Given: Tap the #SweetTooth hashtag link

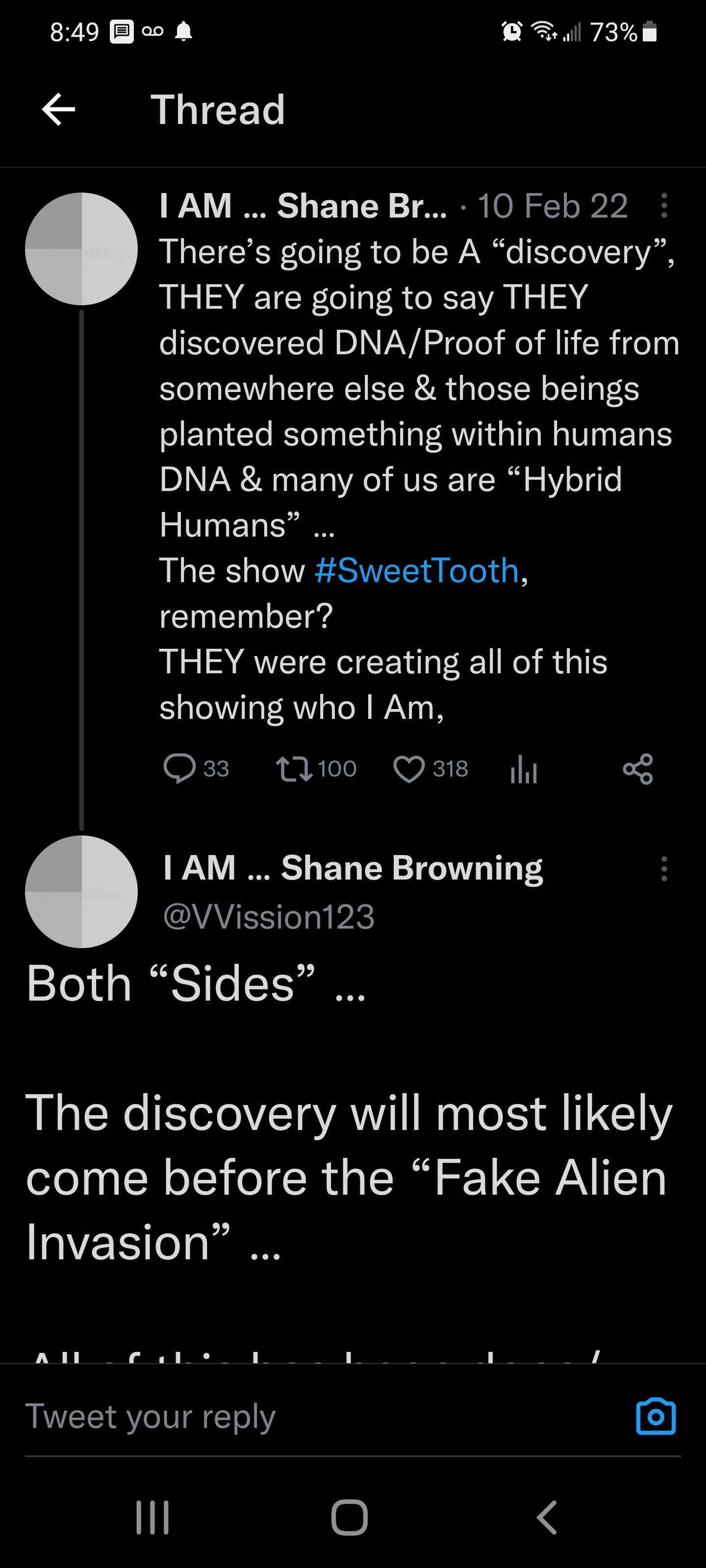Looking at the screenshot, I should (x=417, y=571).
